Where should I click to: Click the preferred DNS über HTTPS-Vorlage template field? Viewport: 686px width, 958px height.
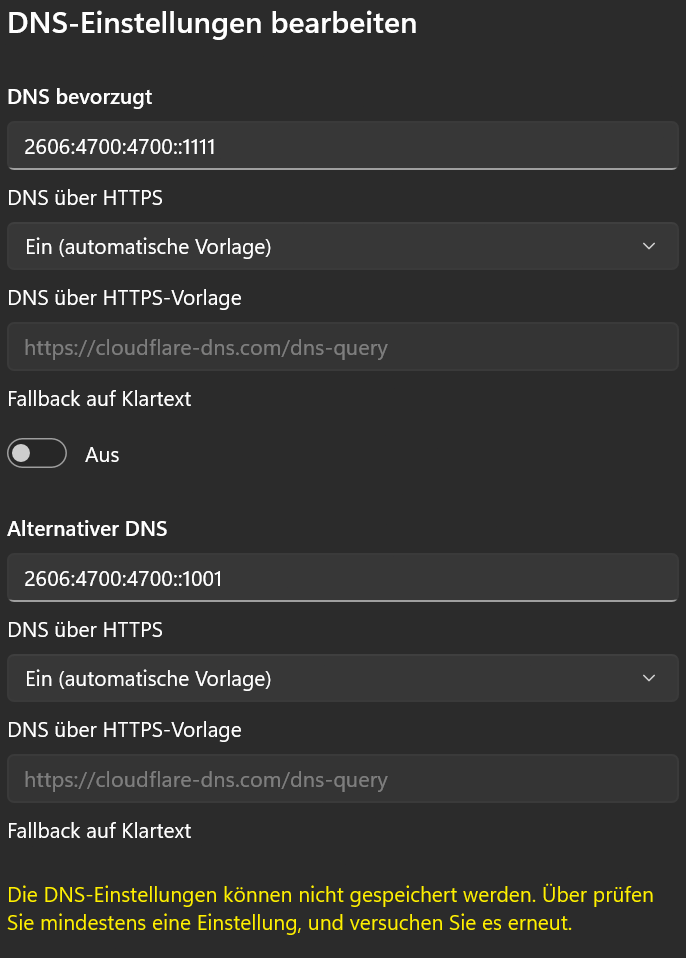(343, 347)
